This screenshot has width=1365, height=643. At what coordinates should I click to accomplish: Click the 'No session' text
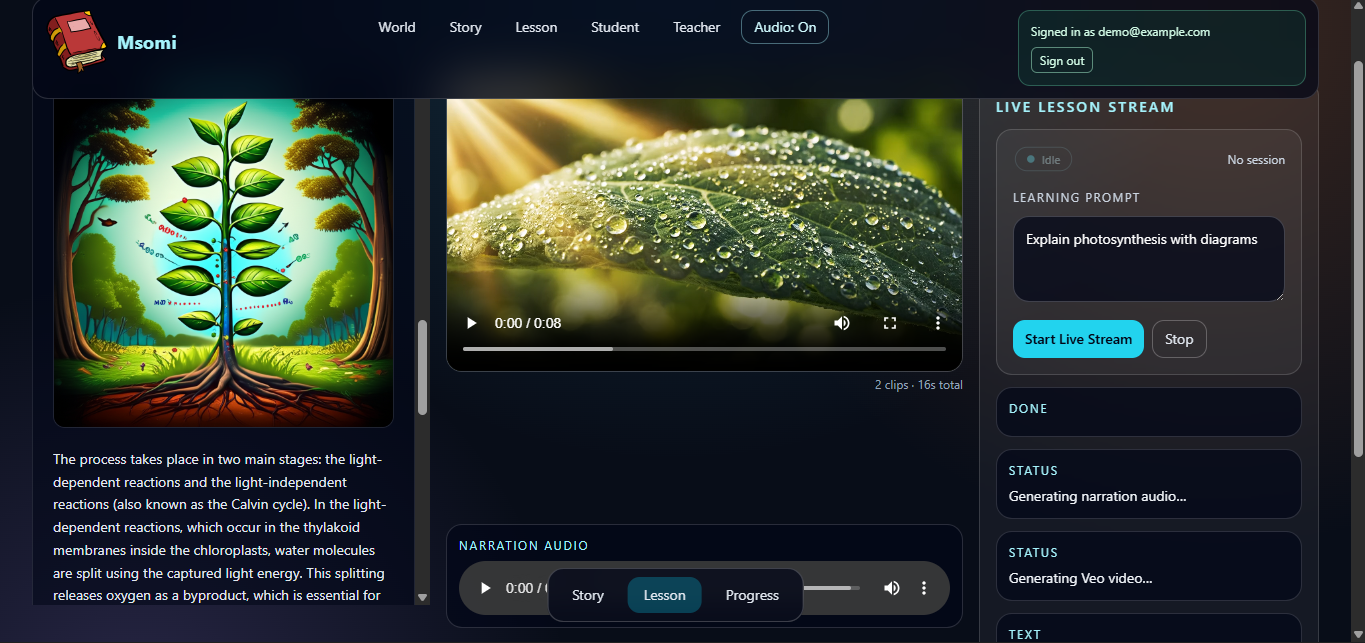click(x=1256, y=160)
